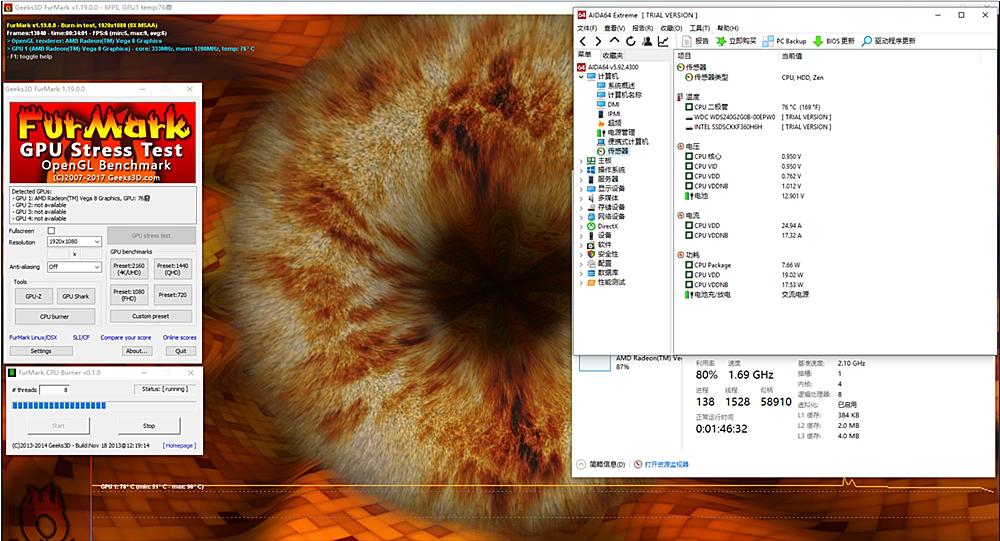Go forward with AIDA64 forward arrow
The height and width of the screenshot is (541, 1000).
(x=598, y=41)
